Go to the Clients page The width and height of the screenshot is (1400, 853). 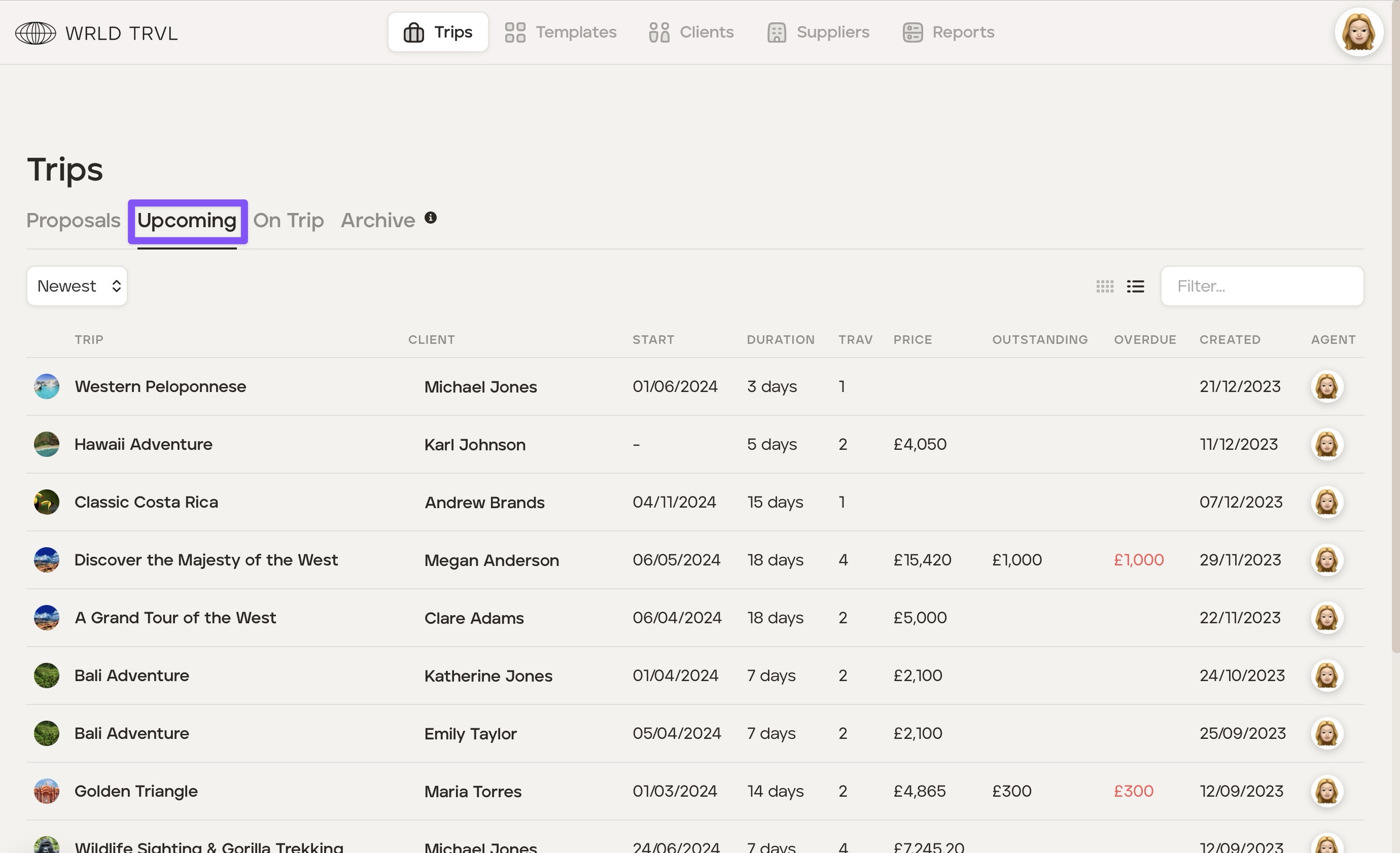(x=691, y=32)
